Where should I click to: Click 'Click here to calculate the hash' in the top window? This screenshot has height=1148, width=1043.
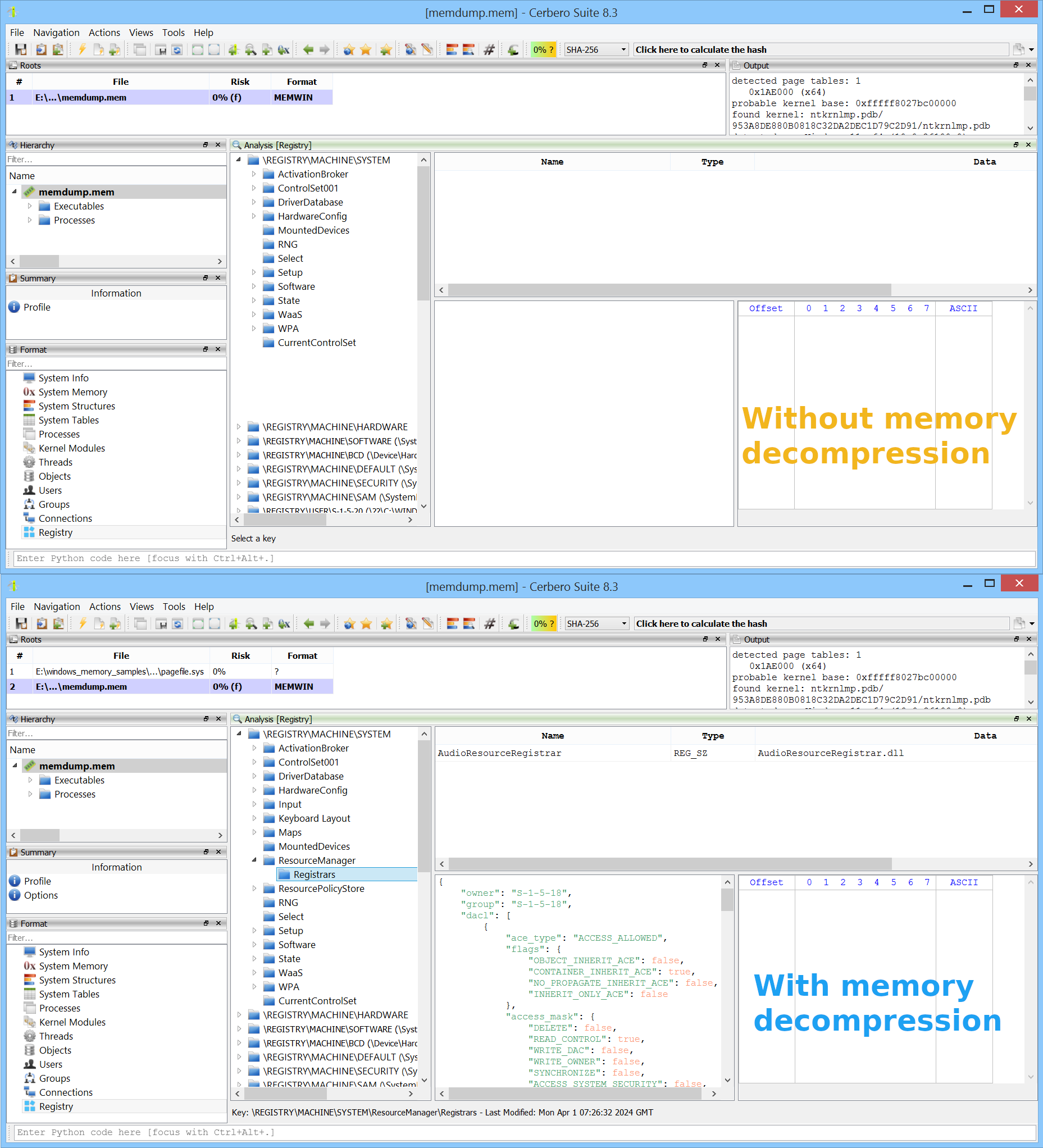pyautogui.click(x=821, y=49)
